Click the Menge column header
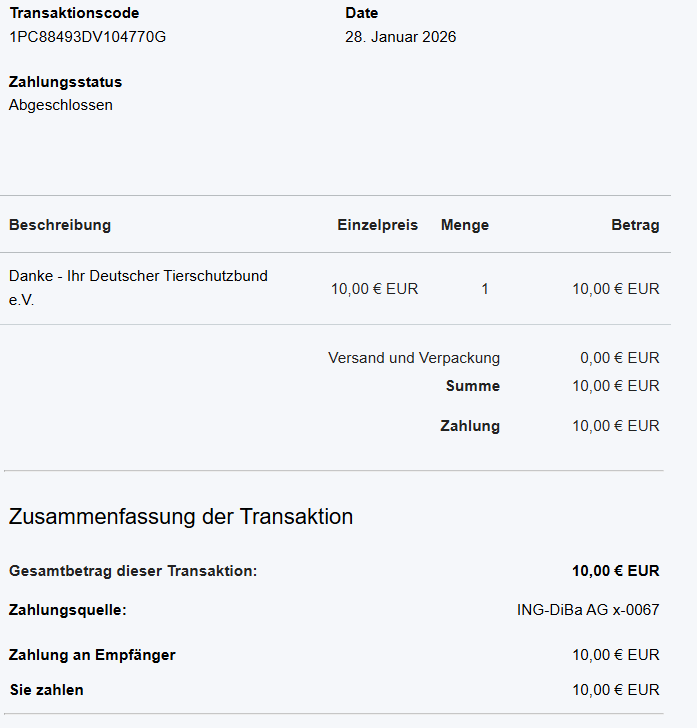 [465, 225]
